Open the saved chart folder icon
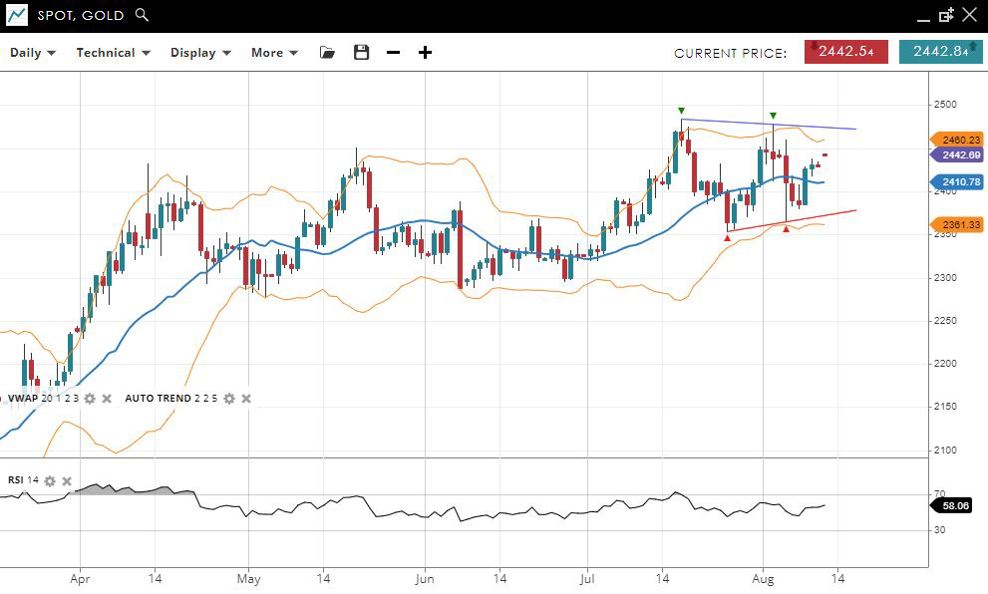 point(327,53)
